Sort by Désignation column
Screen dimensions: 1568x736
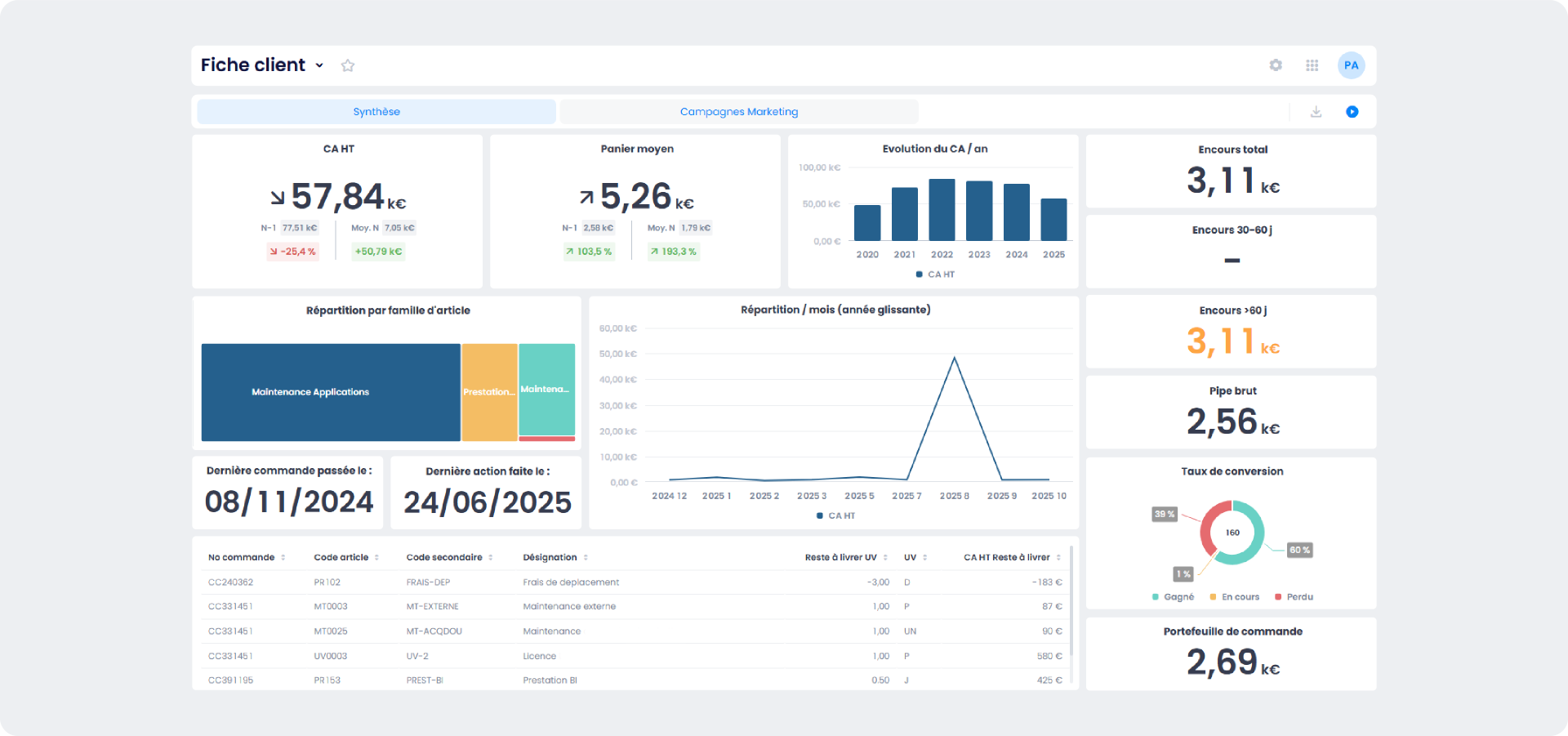[x=586, y=558]
